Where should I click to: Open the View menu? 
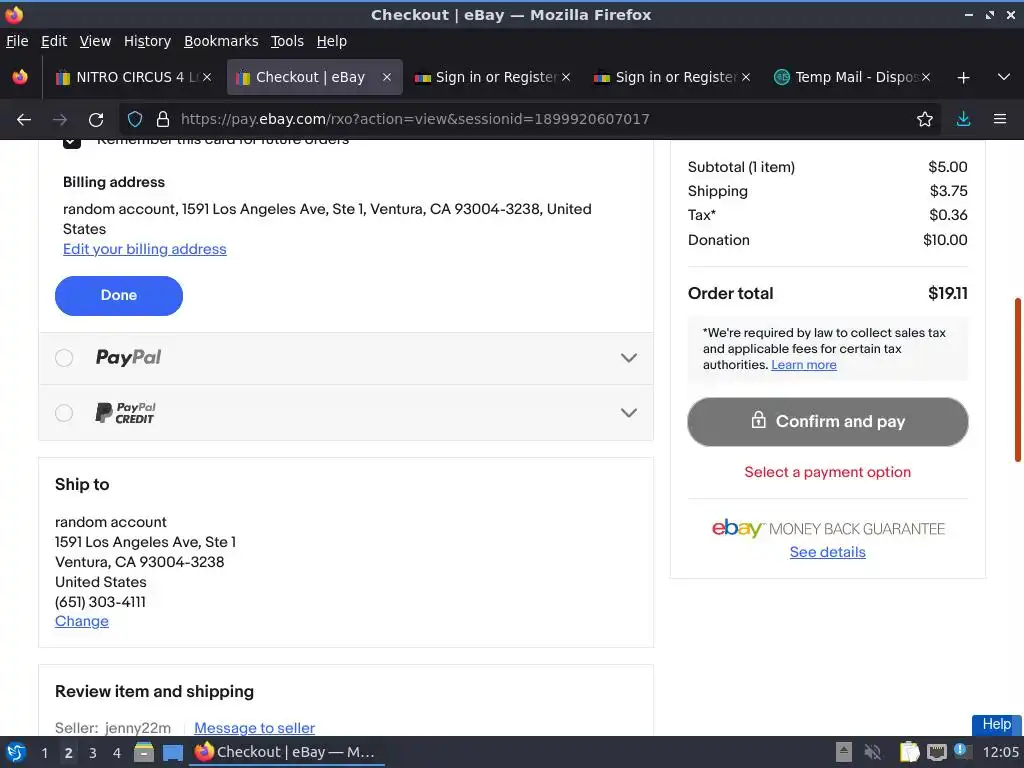95,41
